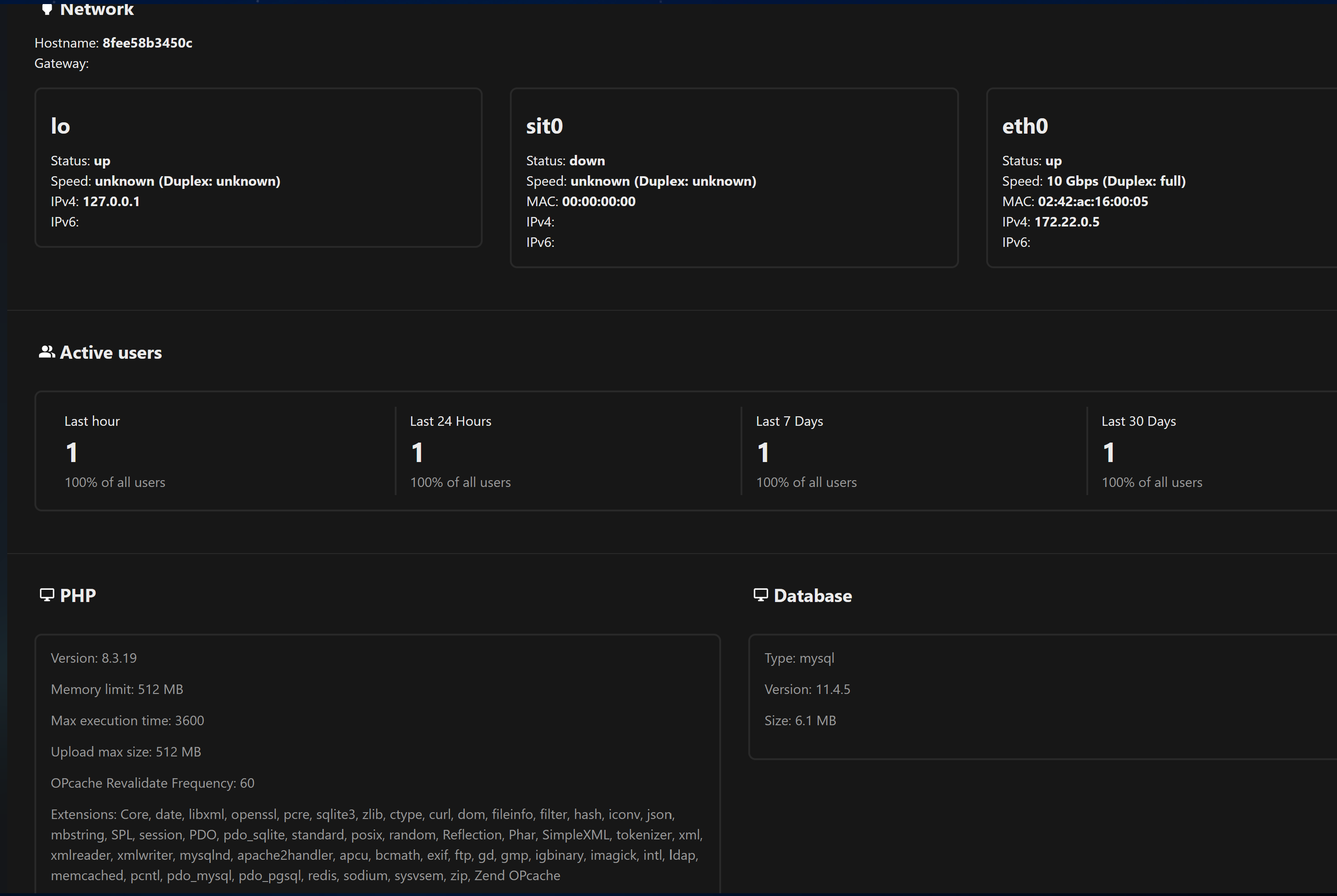Click the lo interface card title
Viewport: 1337px width, 896px height.
tap(61, 126)
